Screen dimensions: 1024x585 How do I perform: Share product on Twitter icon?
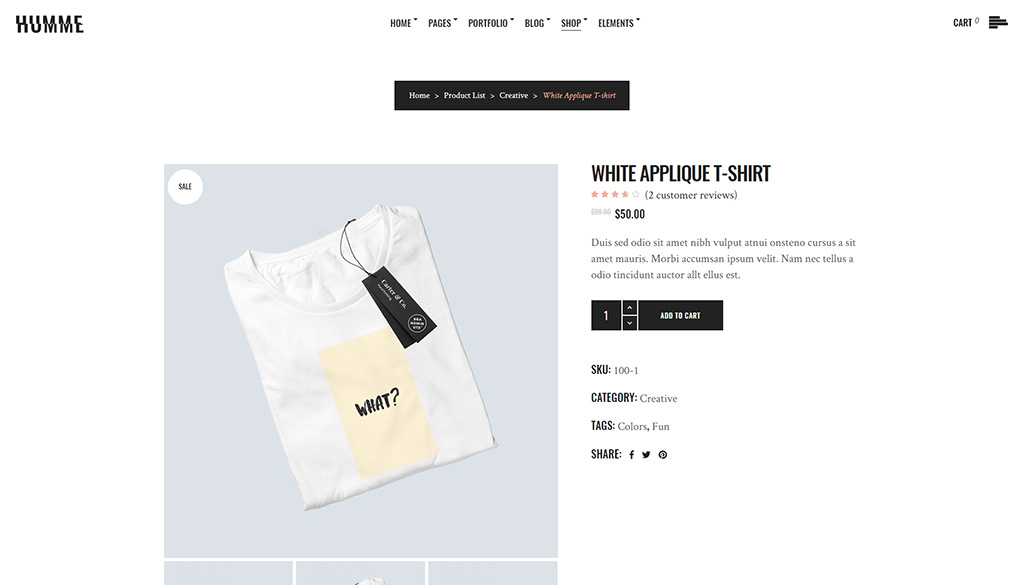tap(646, 455)
